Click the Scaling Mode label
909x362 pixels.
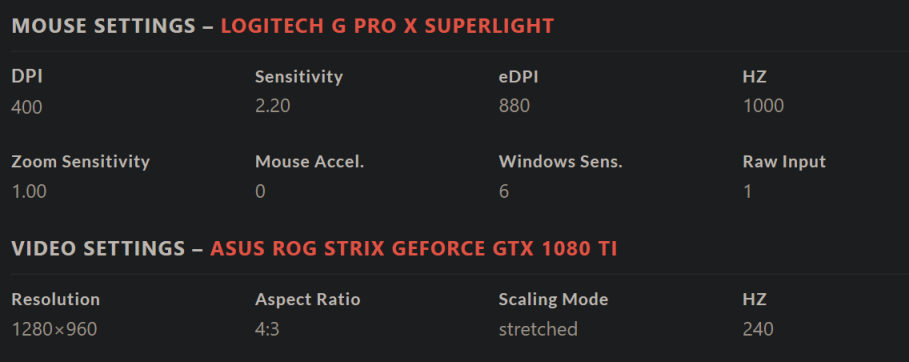click(x=554, y=299)
